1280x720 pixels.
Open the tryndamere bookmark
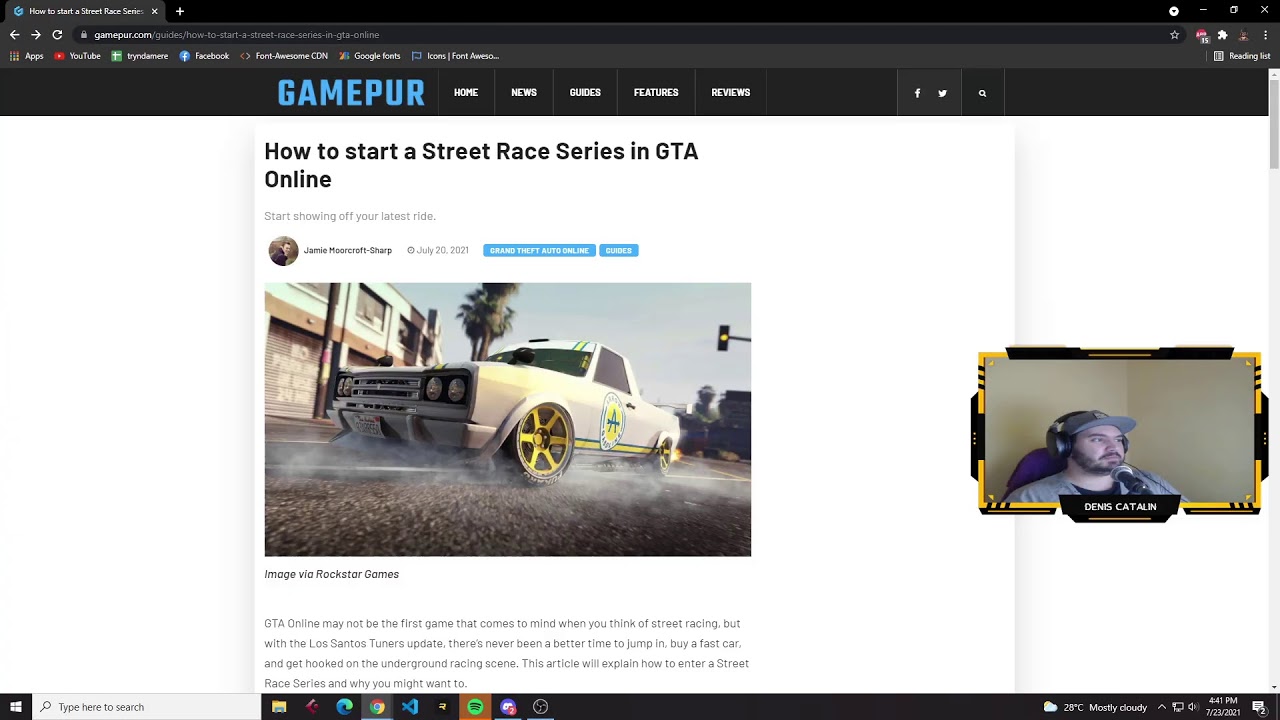(x=140, y=56)
